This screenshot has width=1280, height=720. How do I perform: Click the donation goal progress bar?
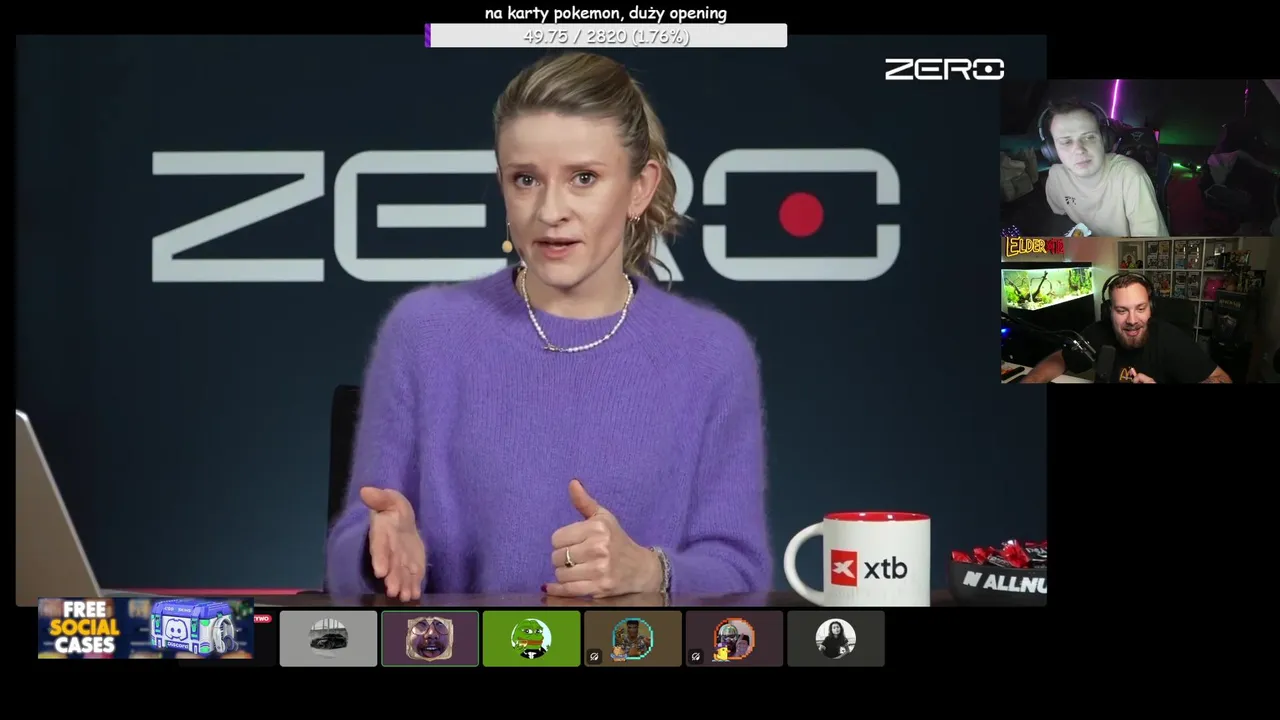606,36
